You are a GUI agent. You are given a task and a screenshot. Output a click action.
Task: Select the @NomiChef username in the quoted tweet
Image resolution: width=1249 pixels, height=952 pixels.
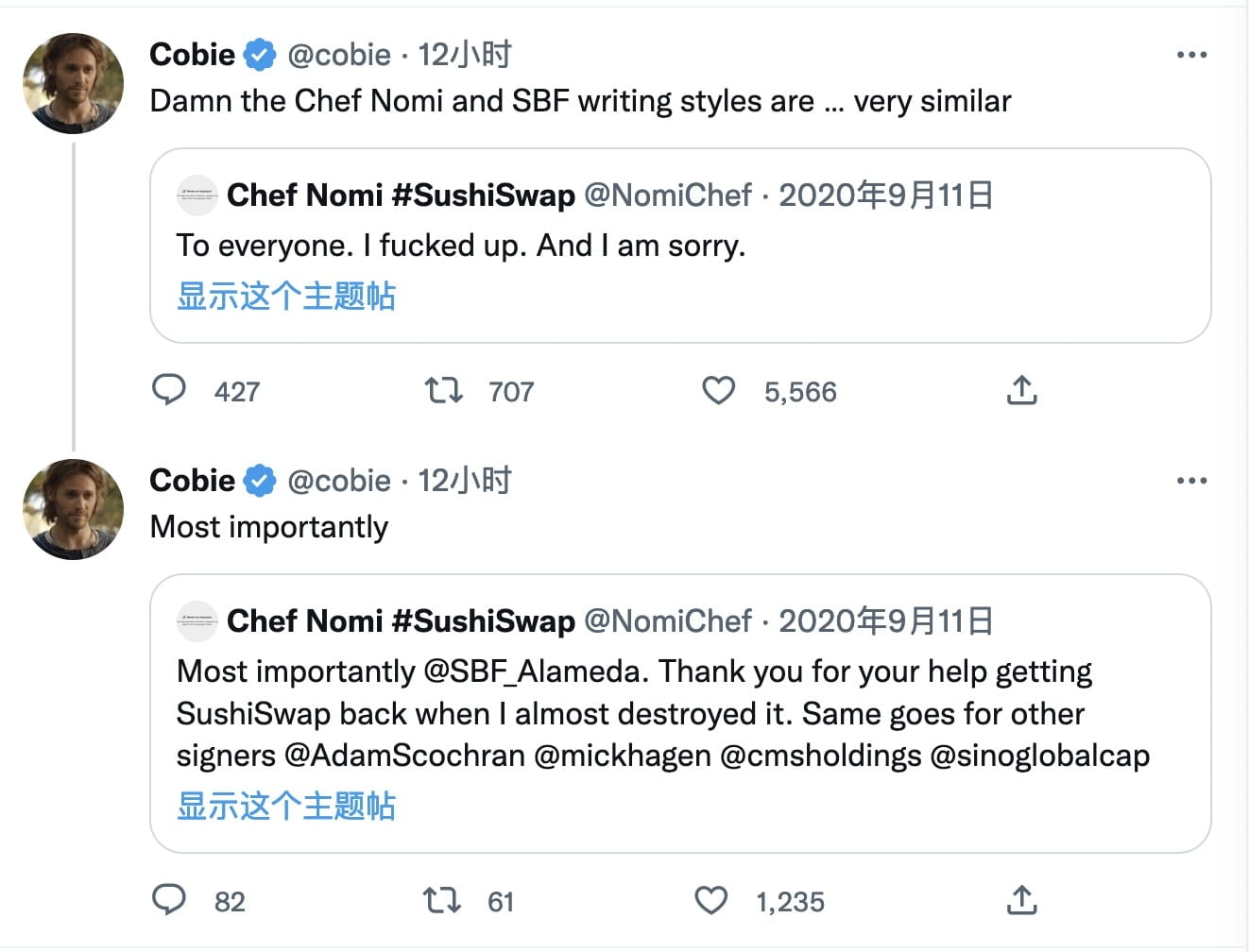(x=673, y=195)
